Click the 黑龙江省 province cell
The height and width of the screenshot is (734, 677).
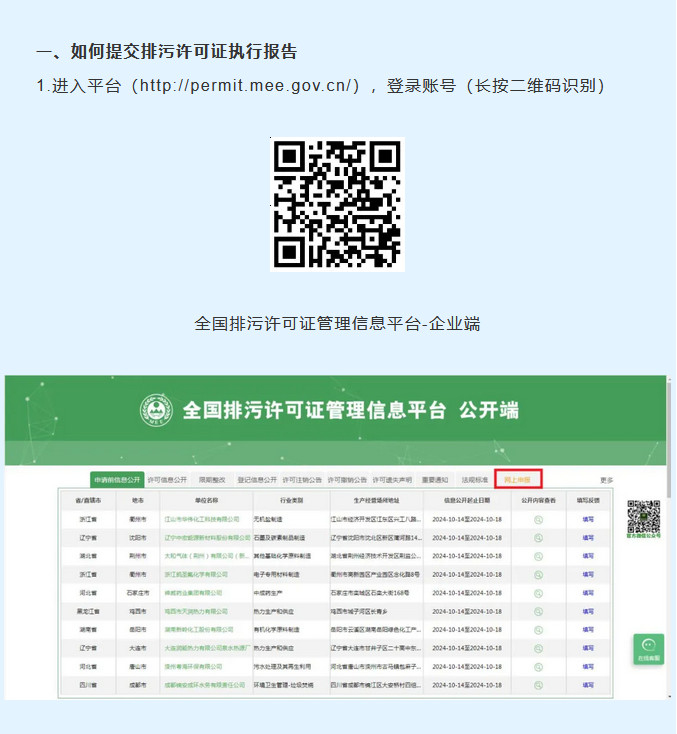[88, 611]
